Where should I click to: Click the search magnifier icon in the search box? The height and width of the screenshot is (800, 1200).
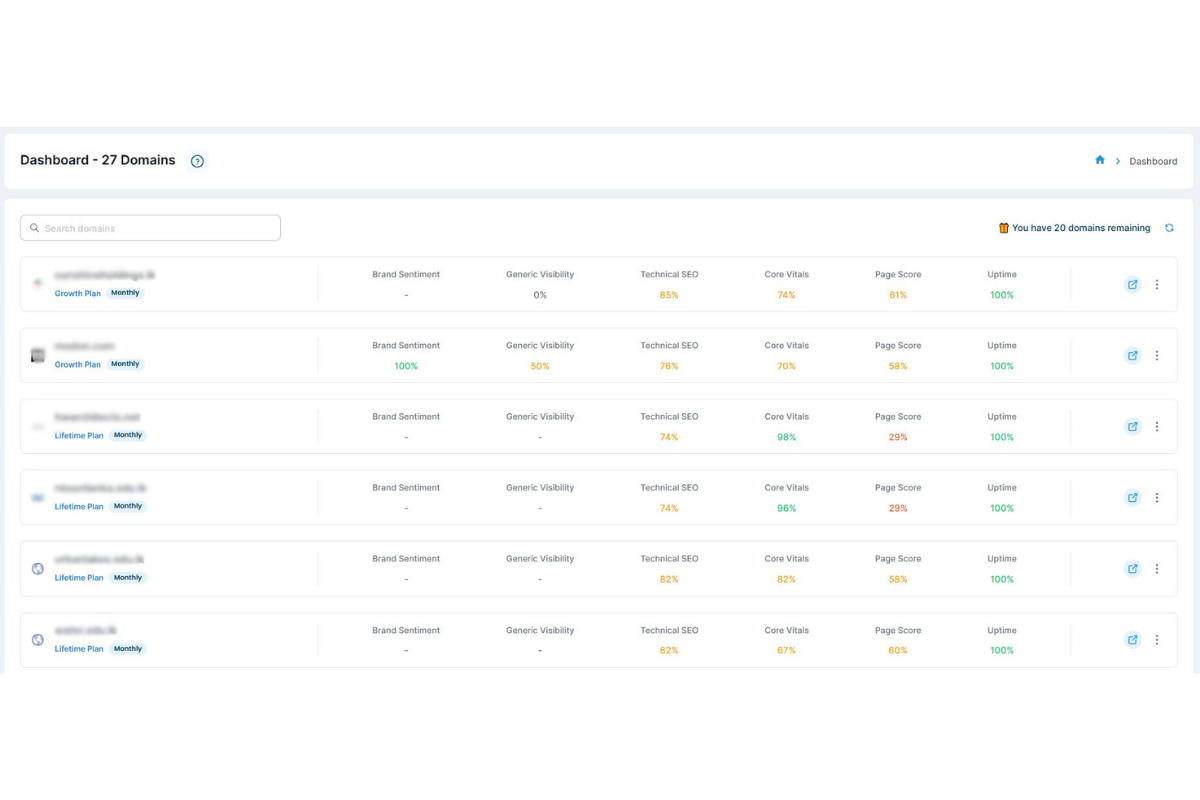[35, 227]
